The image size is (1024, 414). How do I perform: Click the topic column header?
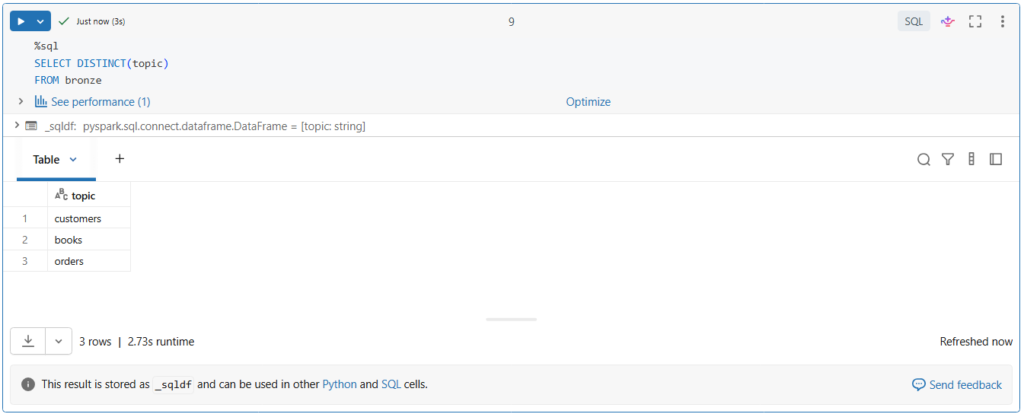click(83, 196)
